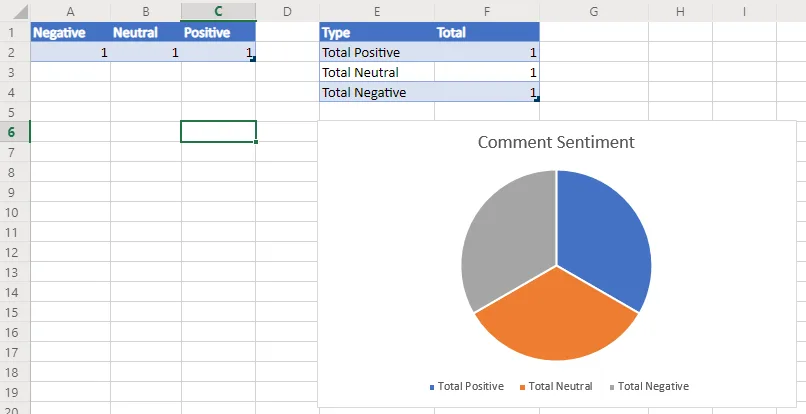The width and height of the screenshot is (806, 414).
Task: Click the Select All corner triangle
Action: click(x=21, y=11)
